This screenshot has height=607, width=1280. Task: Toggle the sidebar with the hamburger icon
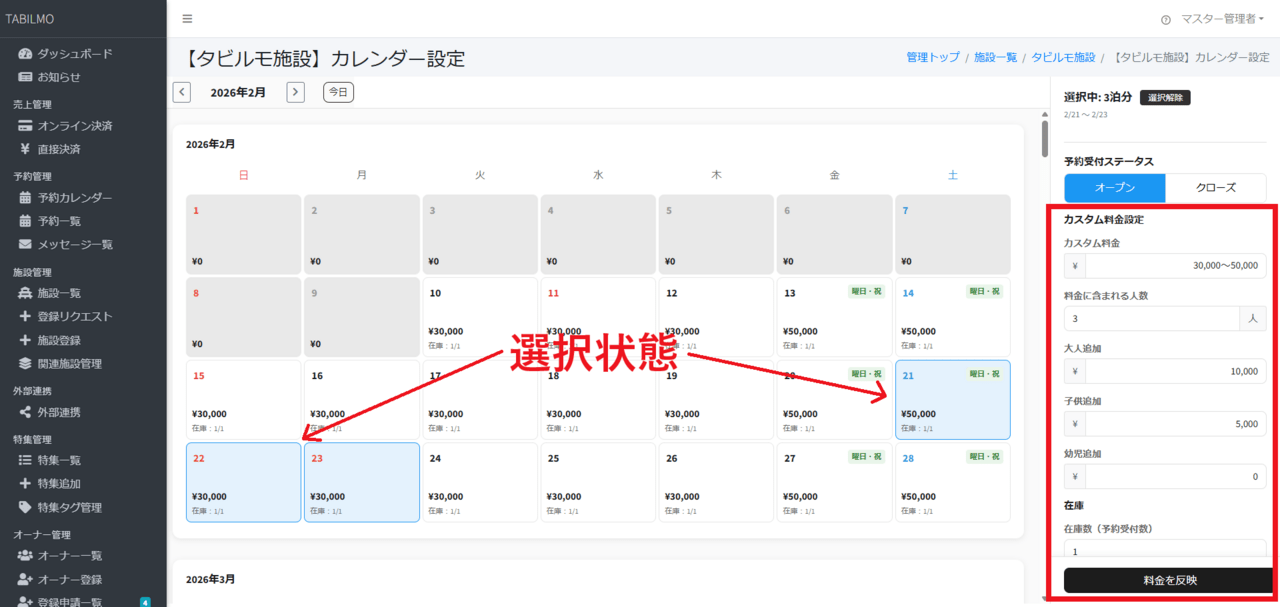[x=186, y=17]
